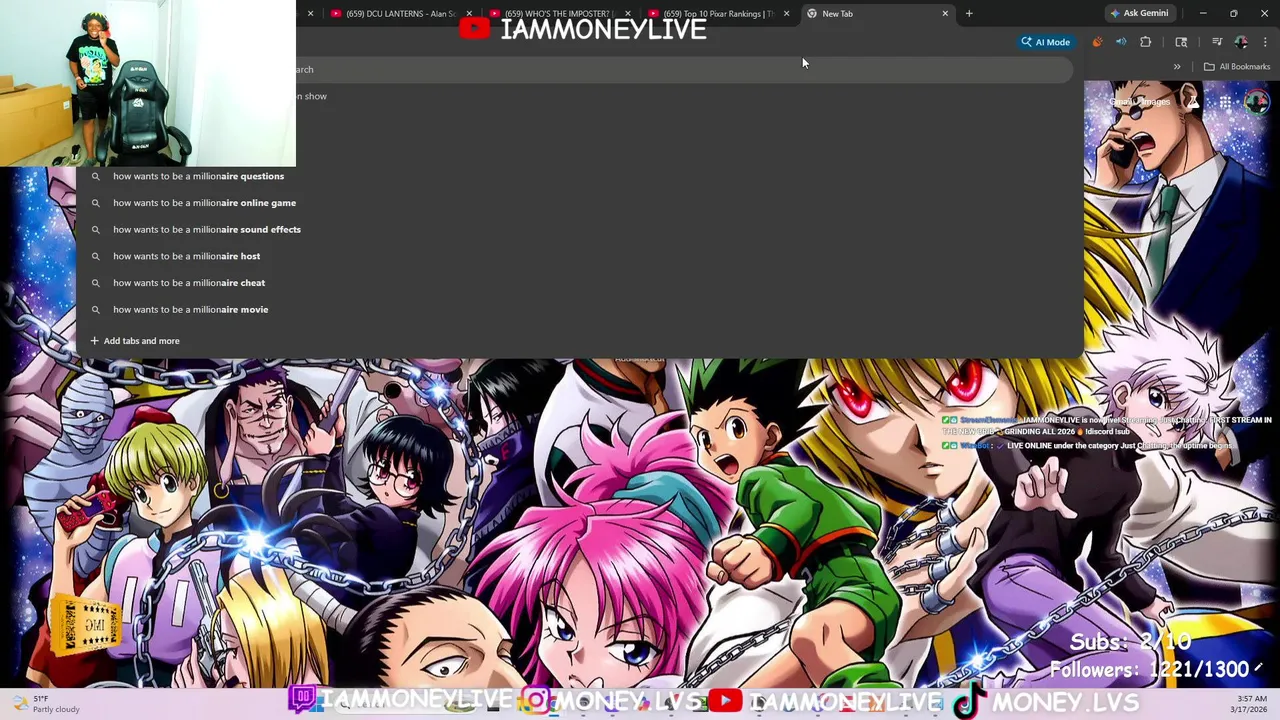1280x720 pixels.
Task: Choose suggestion 'millionaire sound effects'
Action: 580,229
